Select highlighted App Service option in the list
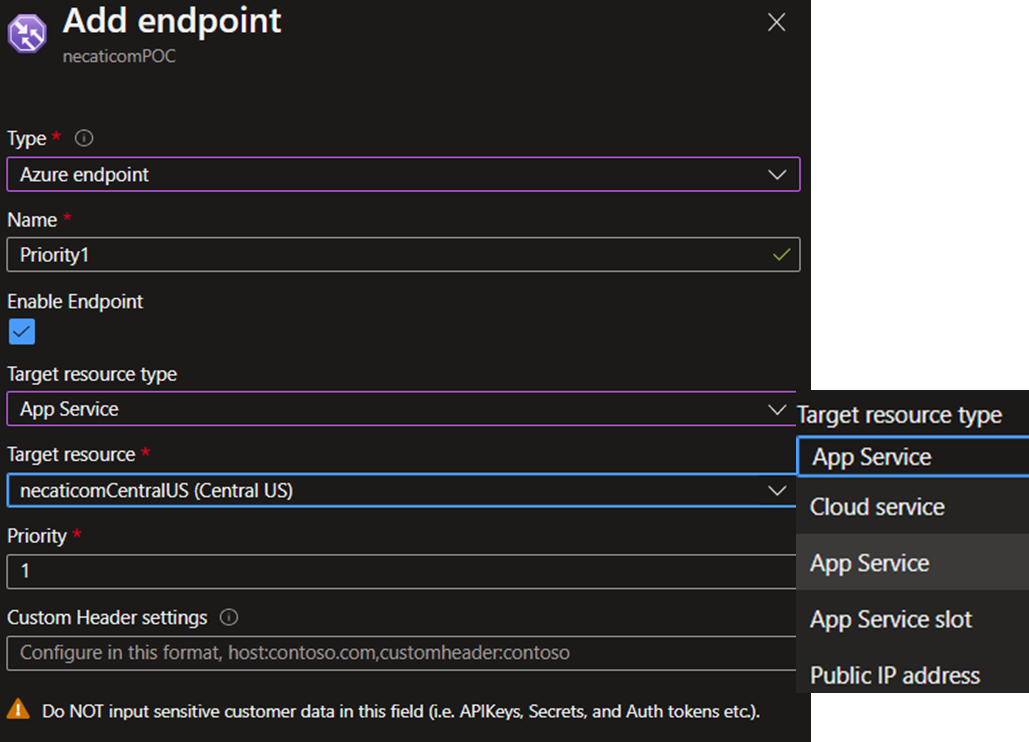Image resolution: width=1029 pixels, height=742 pixels. tap(913, 563)
